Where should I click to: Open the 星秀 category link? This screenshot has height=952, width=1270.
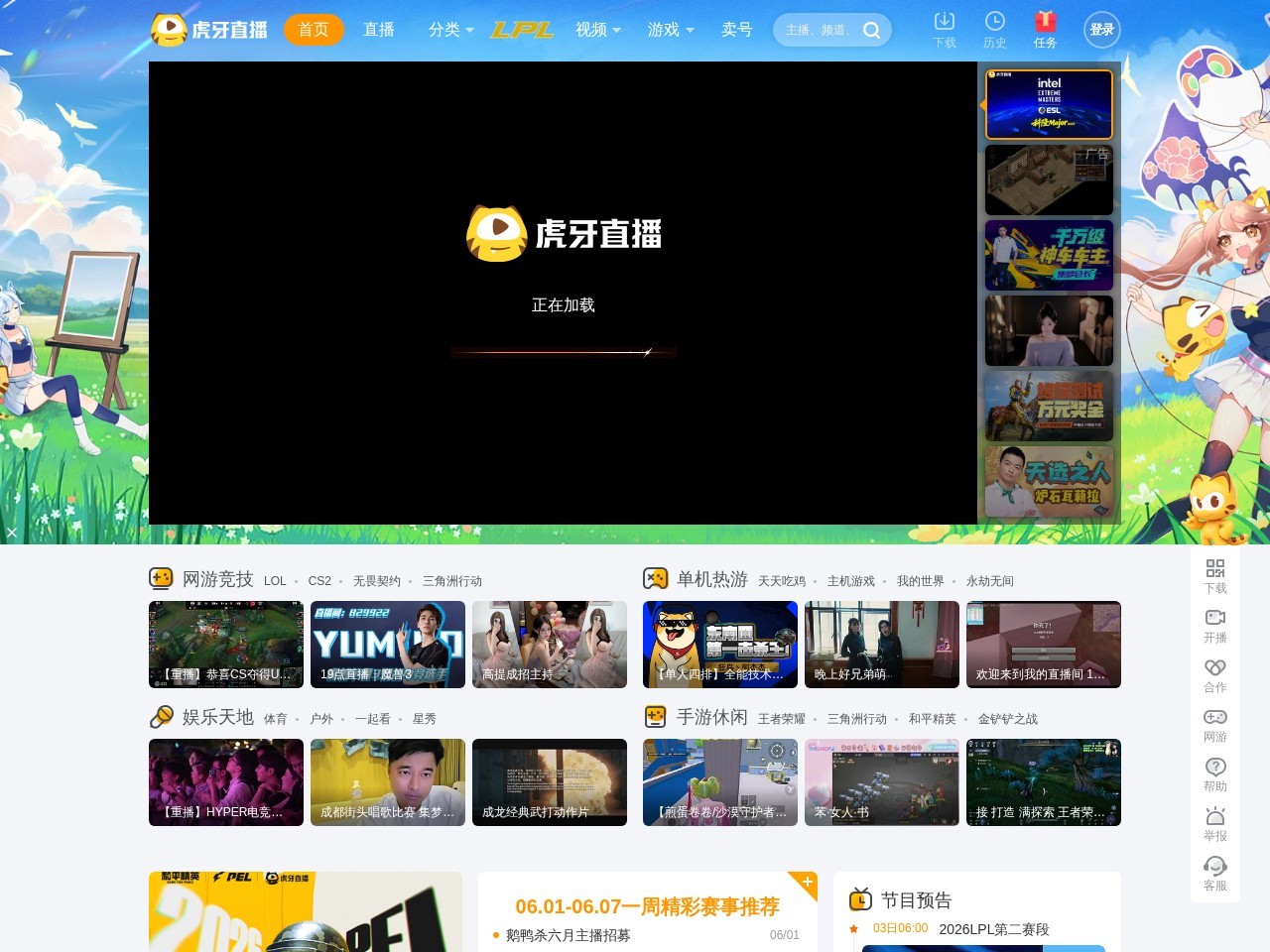[425, 719]
